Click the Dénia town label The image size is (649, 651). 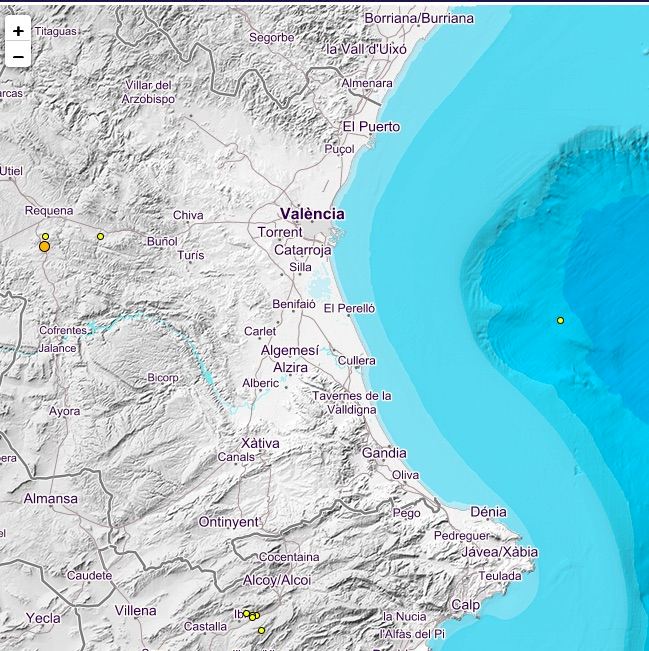click(488, 512)
